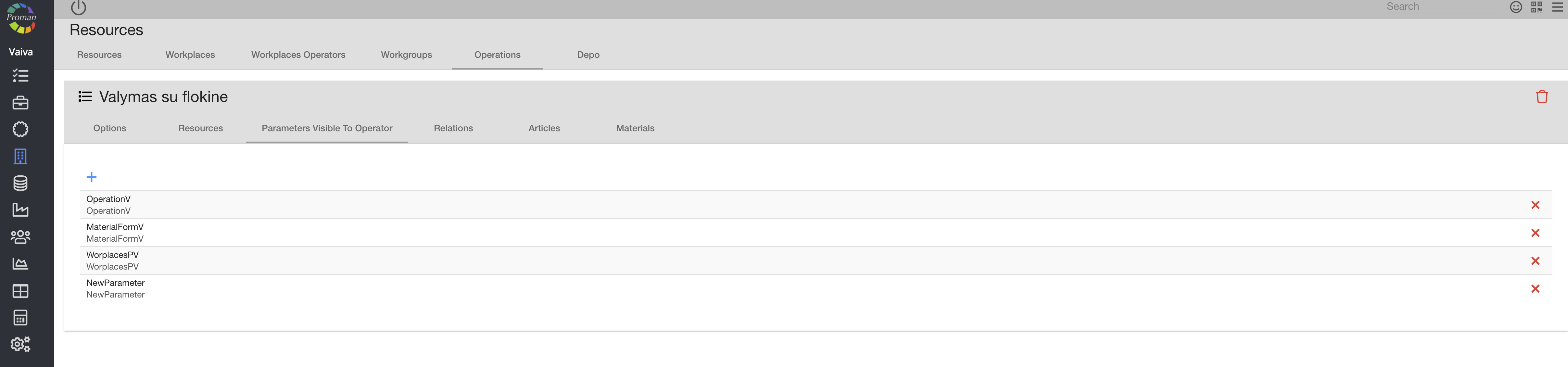Image resolution: width=1568 pixels, height=367 pixels.
Task: Open the Materials sub-tab
Action: [x=635, y=128]
